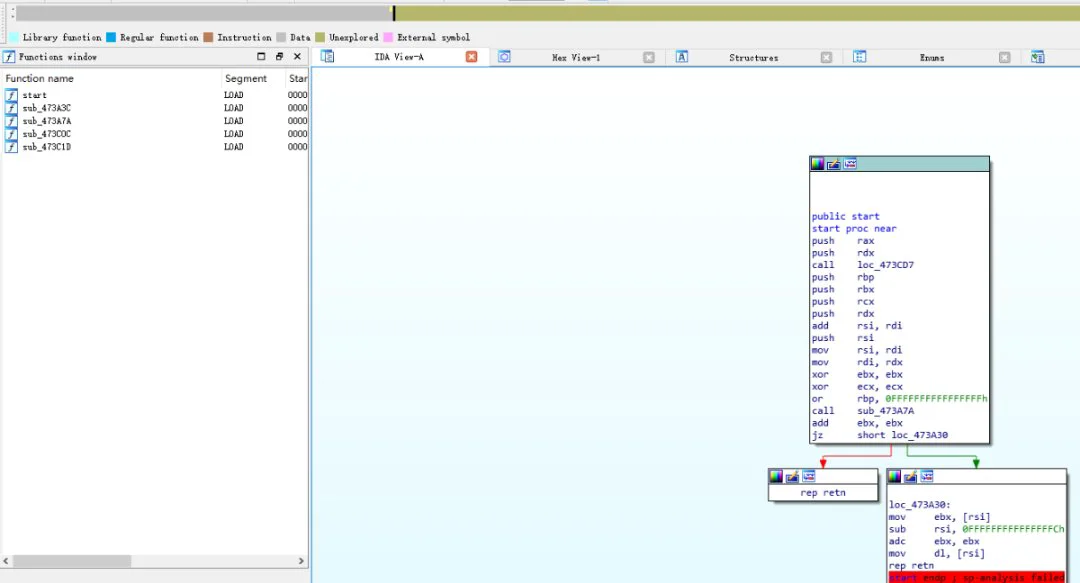Set node color on rep retn block
This screenshot has height=583, width=1080.
[776, 476]
